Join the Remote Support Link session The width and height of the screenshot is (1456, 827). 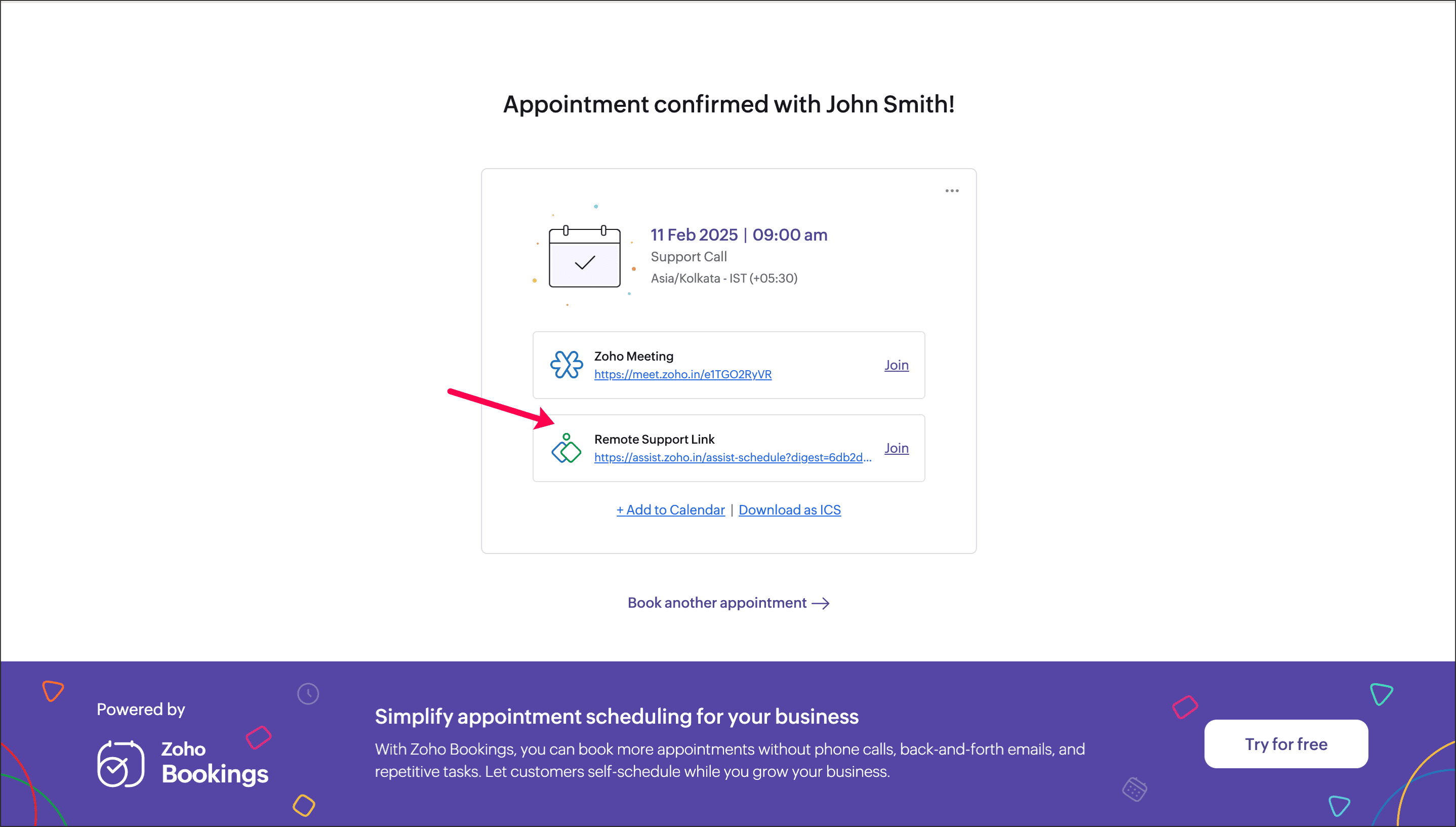[x=896, y=448]
